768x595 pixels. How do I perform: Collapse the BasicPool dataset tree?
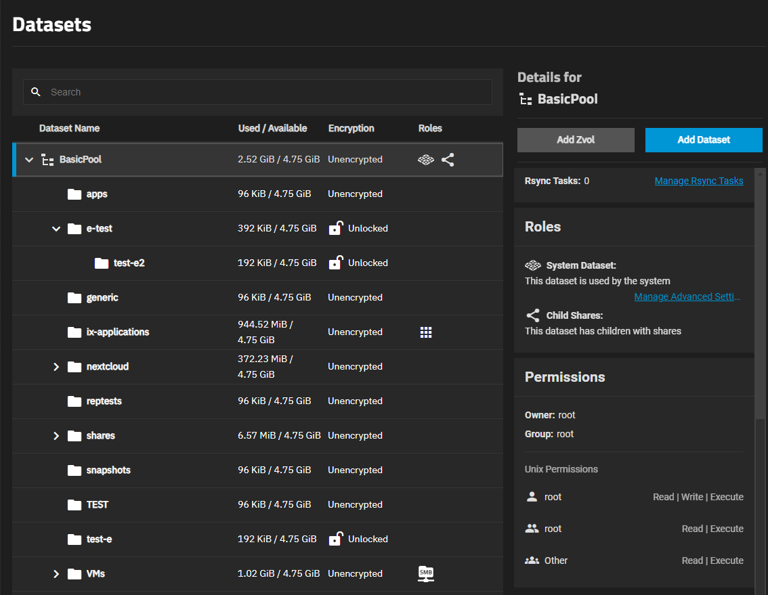pyautogui.click(x=29, y=160)
